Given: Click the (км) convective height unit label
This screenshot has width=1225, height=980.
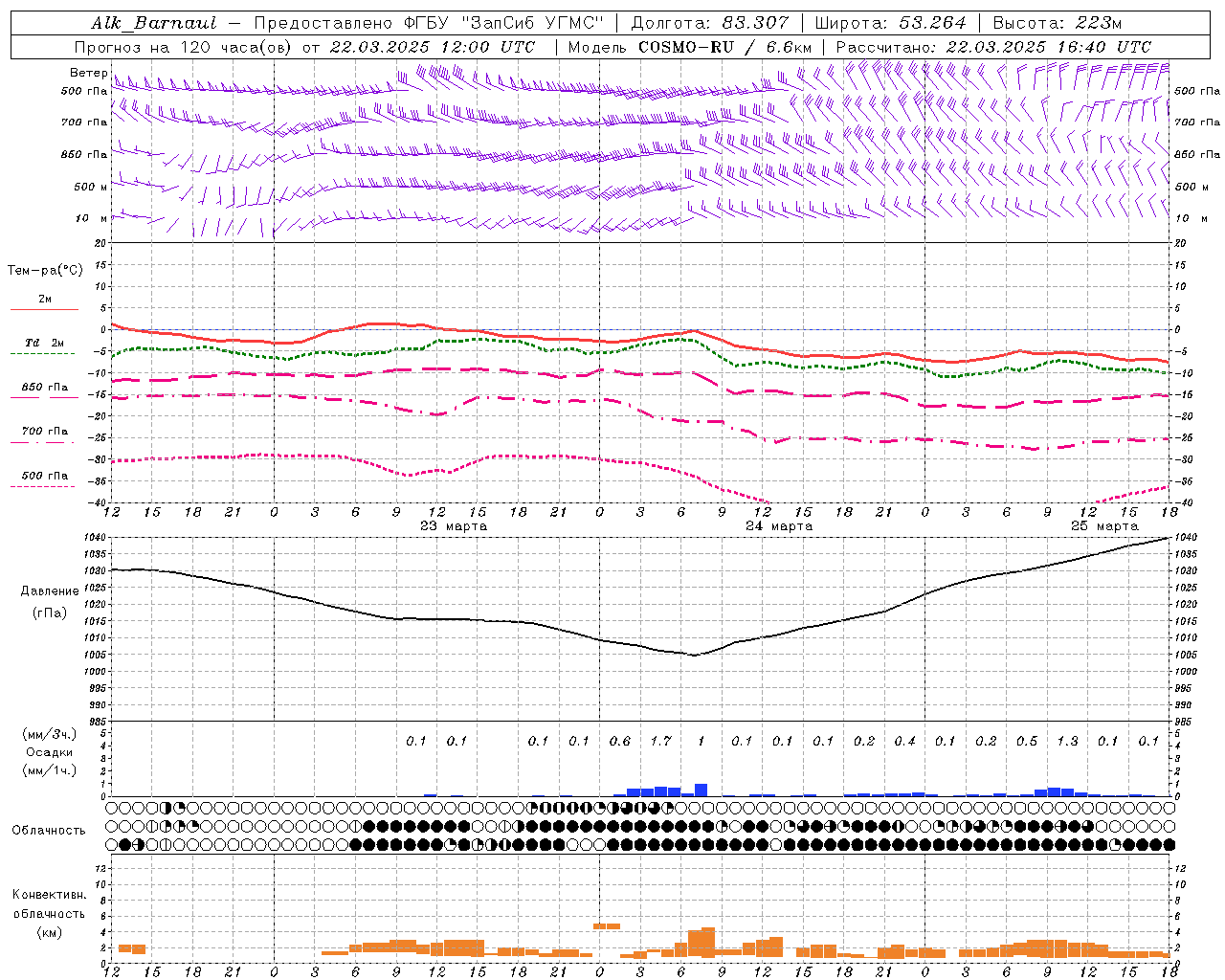Looking at the screenshot, I should click(x=49, y=932).
